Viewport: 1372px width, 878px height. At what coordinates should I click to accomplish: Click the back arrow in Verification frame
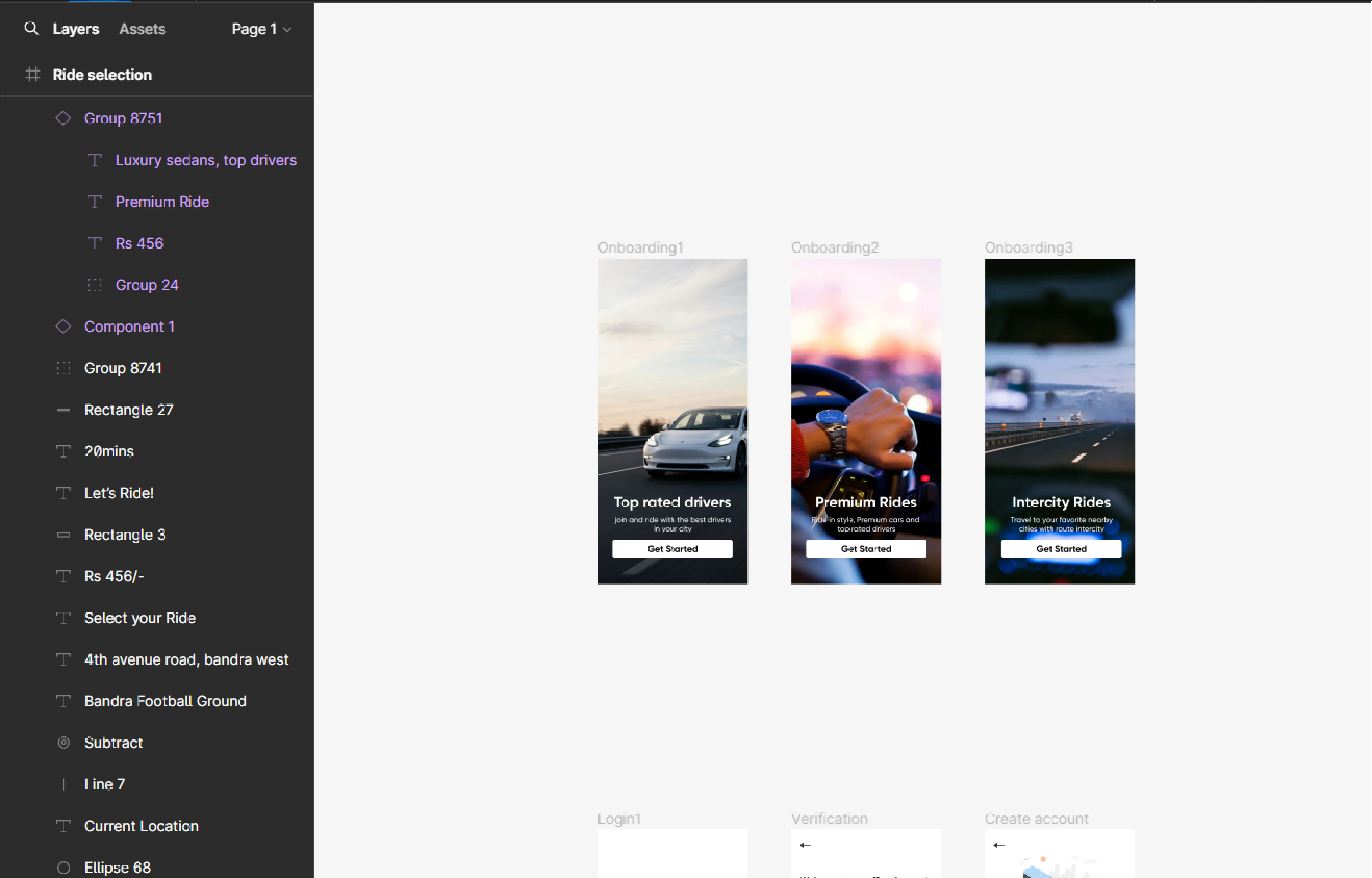805,845
